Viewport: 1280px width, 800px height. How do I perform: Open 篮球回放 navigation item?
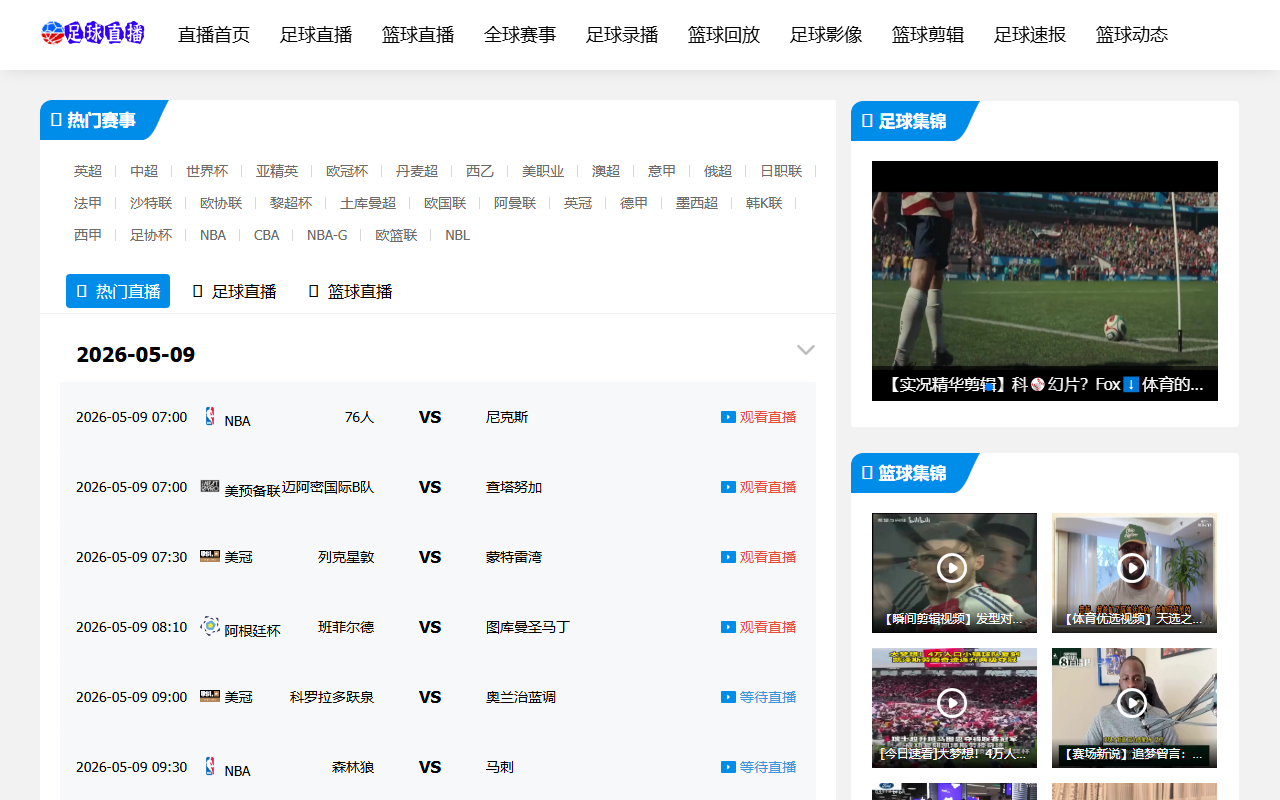tap(724, 35)
